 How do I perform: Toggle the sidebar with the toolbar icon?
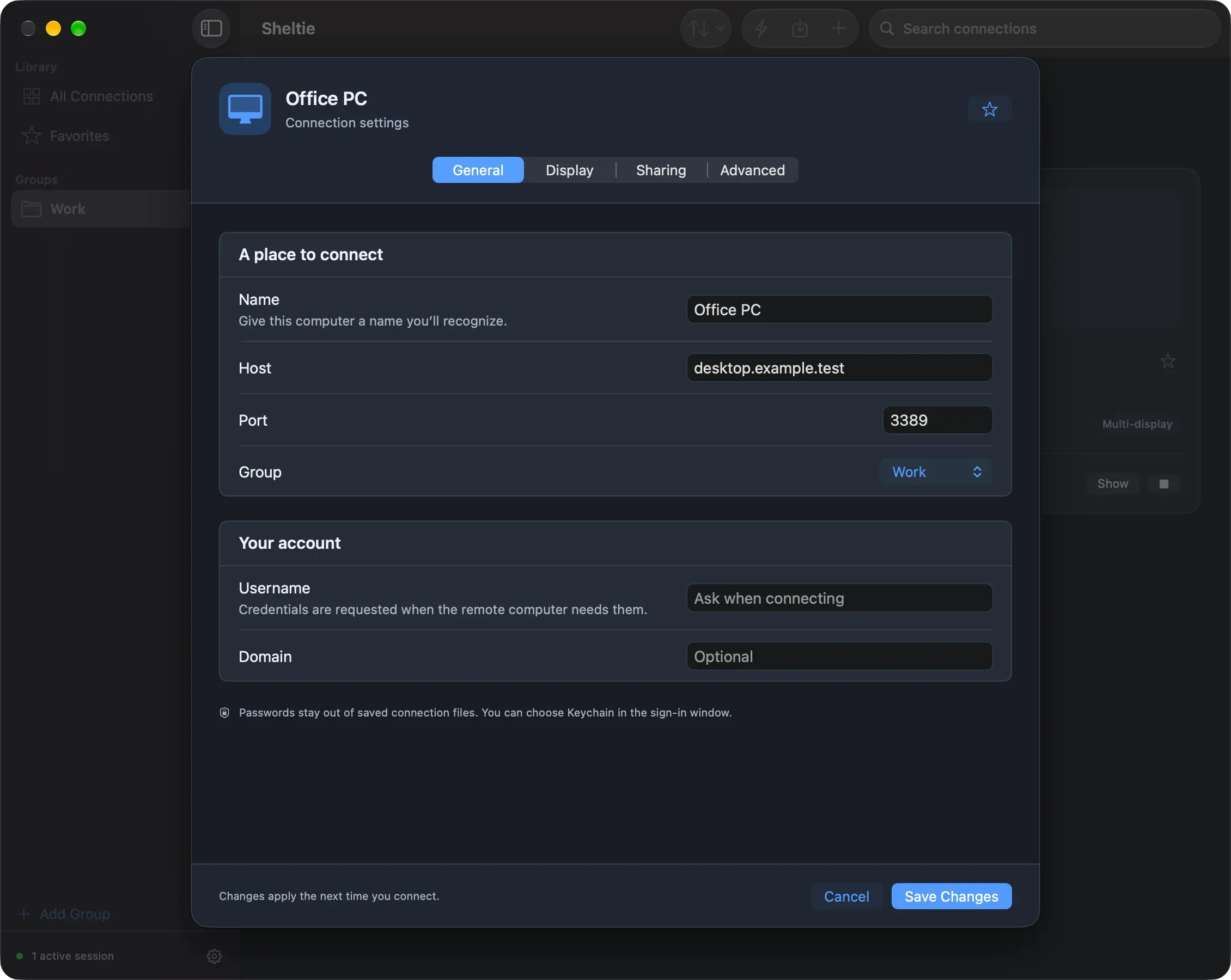pyautogui.click(x=211, y=28)
